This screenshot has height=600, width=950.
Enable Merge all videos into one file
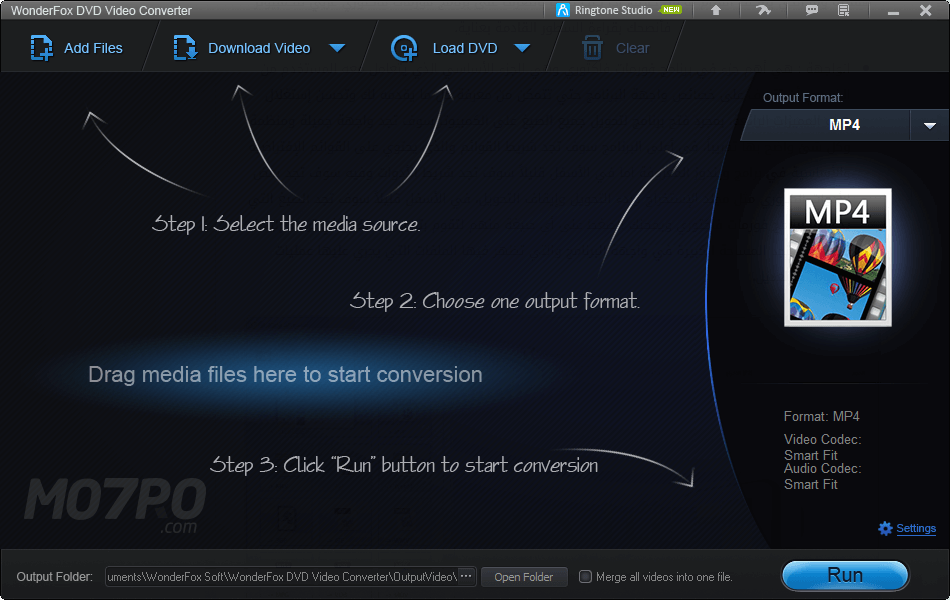click(586, 577)
